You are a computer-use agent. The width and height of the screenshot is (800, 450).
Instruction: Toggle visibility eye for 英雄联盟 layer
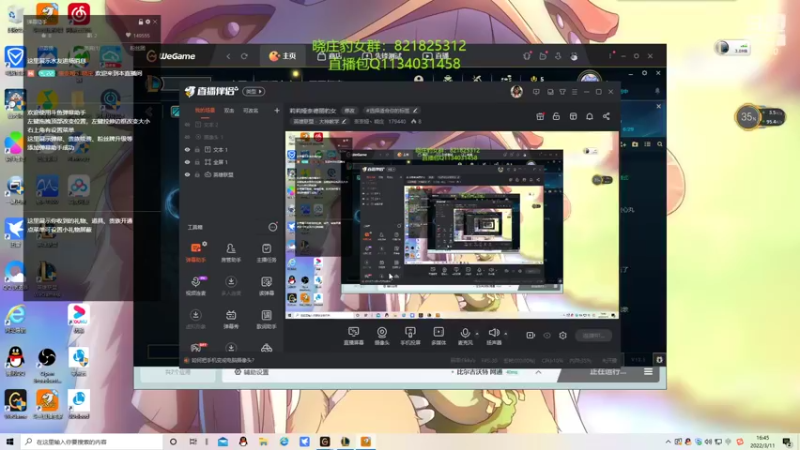coord(187,174)
